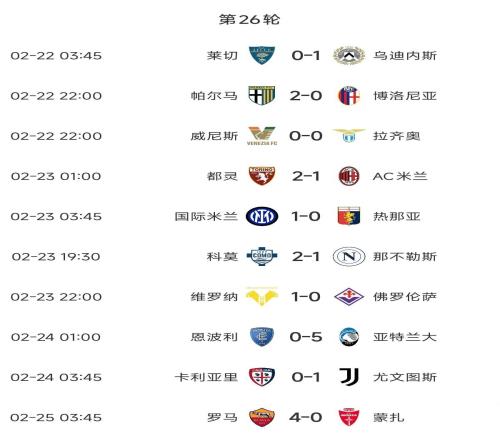The image size is (500, 440).
Task: Click the Atalanta round badge
Action: [x=349, y=337]
